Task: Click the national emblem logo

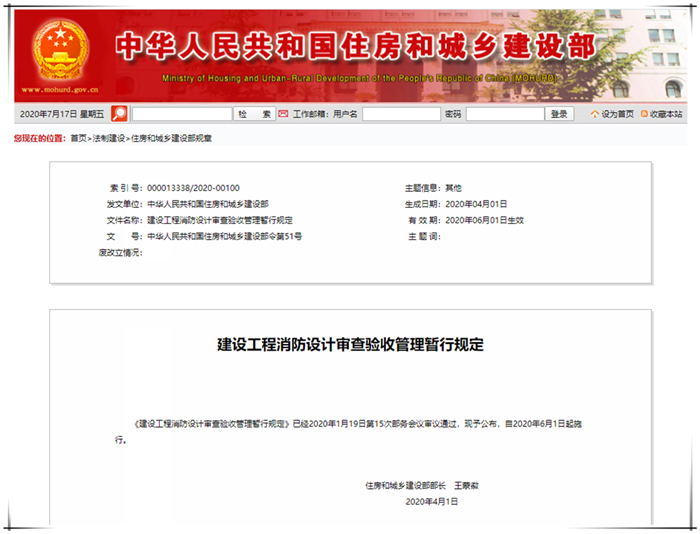Action: tap(60, 48)
